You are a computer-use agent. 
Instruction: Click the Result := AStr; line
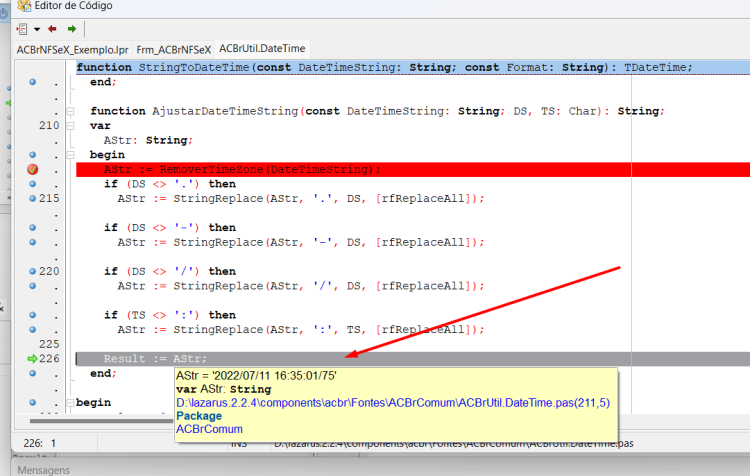(155, 359)
